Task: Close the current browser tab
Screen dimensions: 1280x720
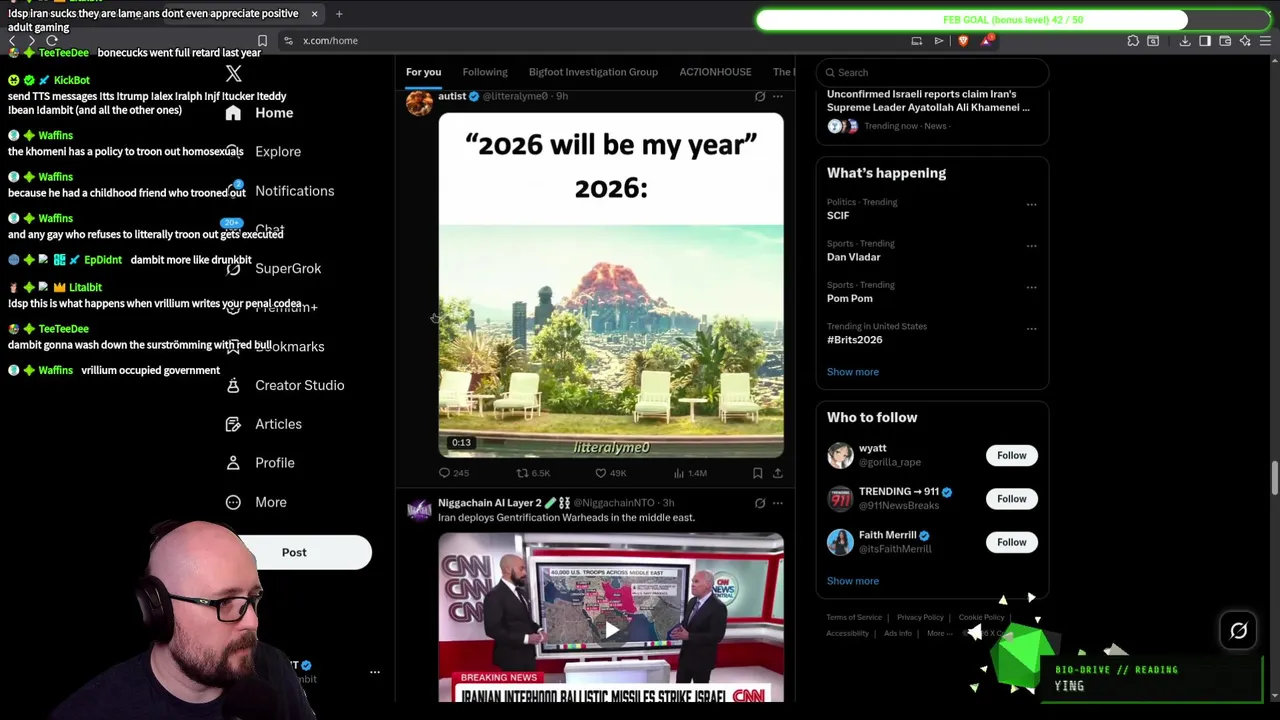Action: click(314, 14)
